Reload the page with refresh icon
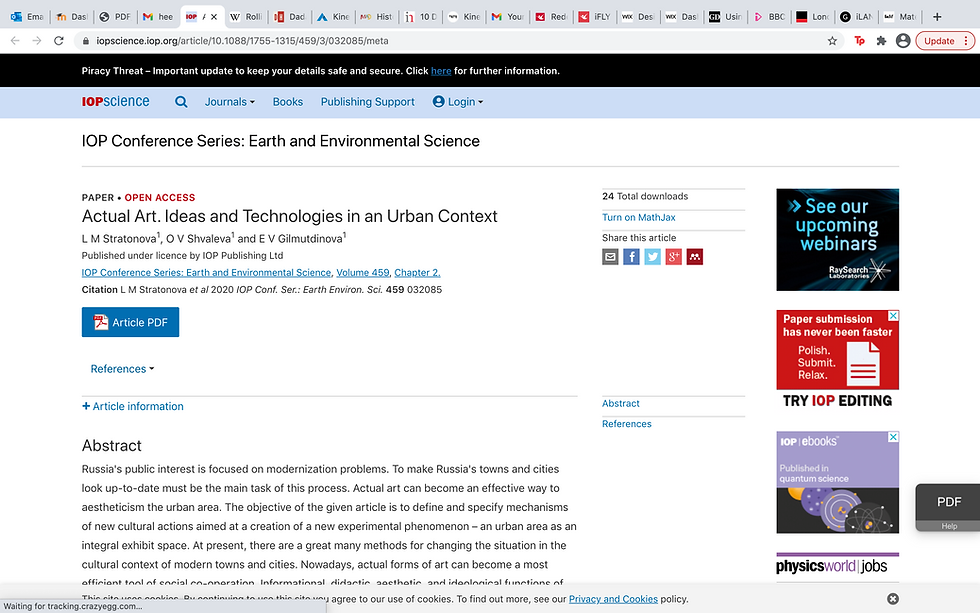 (x=59, y=41)
